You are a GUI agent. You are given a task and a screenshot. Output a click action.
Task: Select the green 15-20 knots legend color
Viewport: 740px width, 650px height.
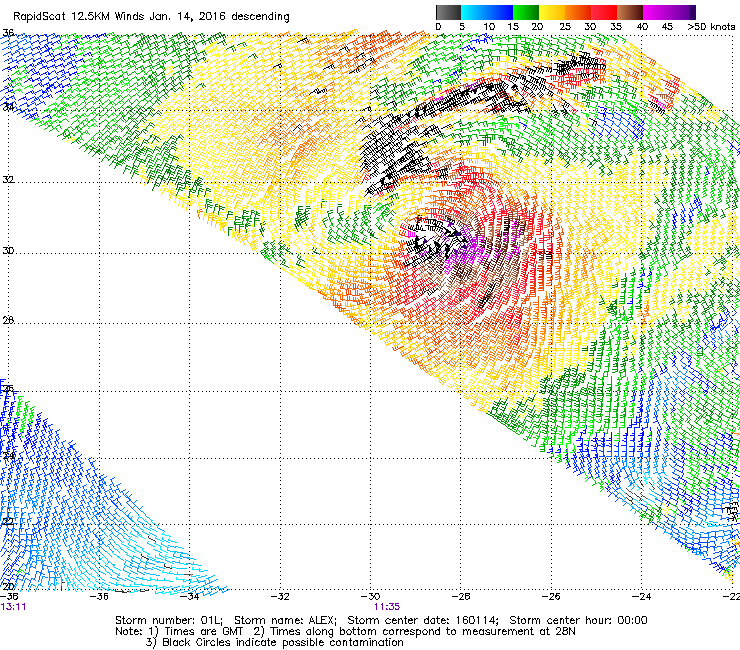point(526,12)
